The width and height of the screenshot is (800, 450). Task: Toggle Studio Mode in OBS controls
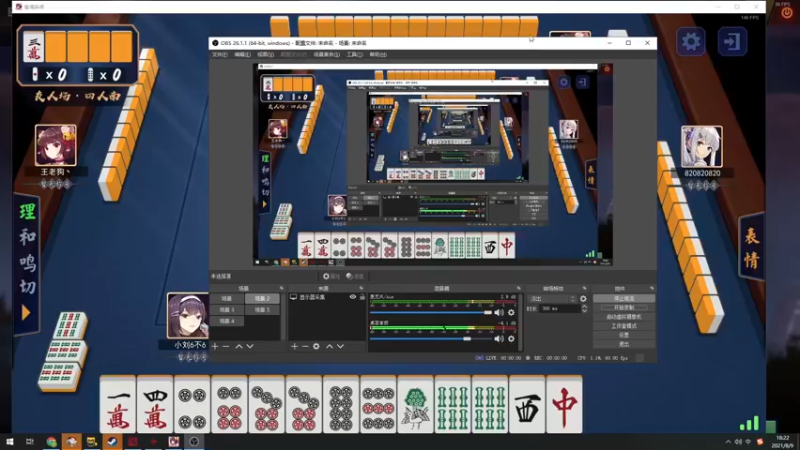point(624,326)
